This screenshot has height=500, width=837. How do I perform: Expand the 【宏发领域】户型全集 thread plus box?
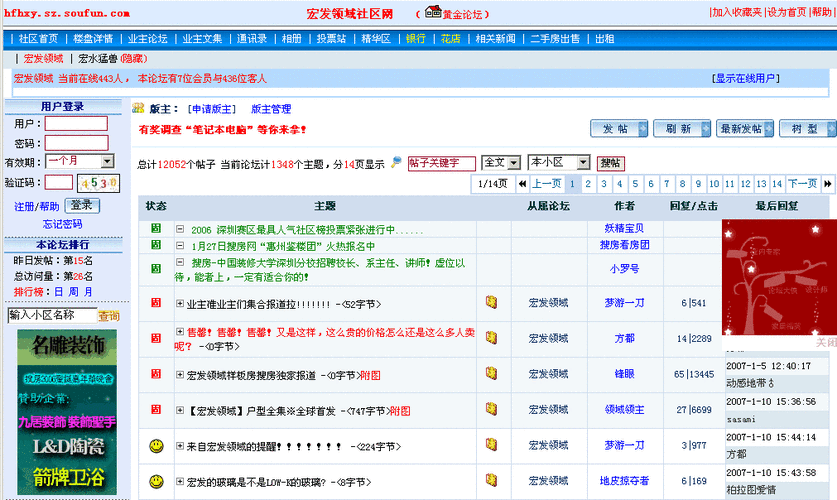pos(180,410)
